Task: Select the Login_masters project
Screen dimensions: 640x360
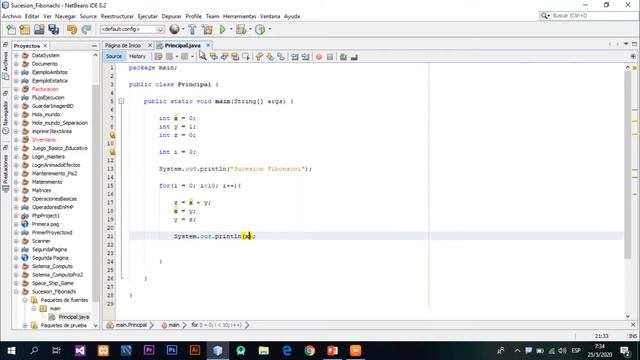Action: point(48,157)
